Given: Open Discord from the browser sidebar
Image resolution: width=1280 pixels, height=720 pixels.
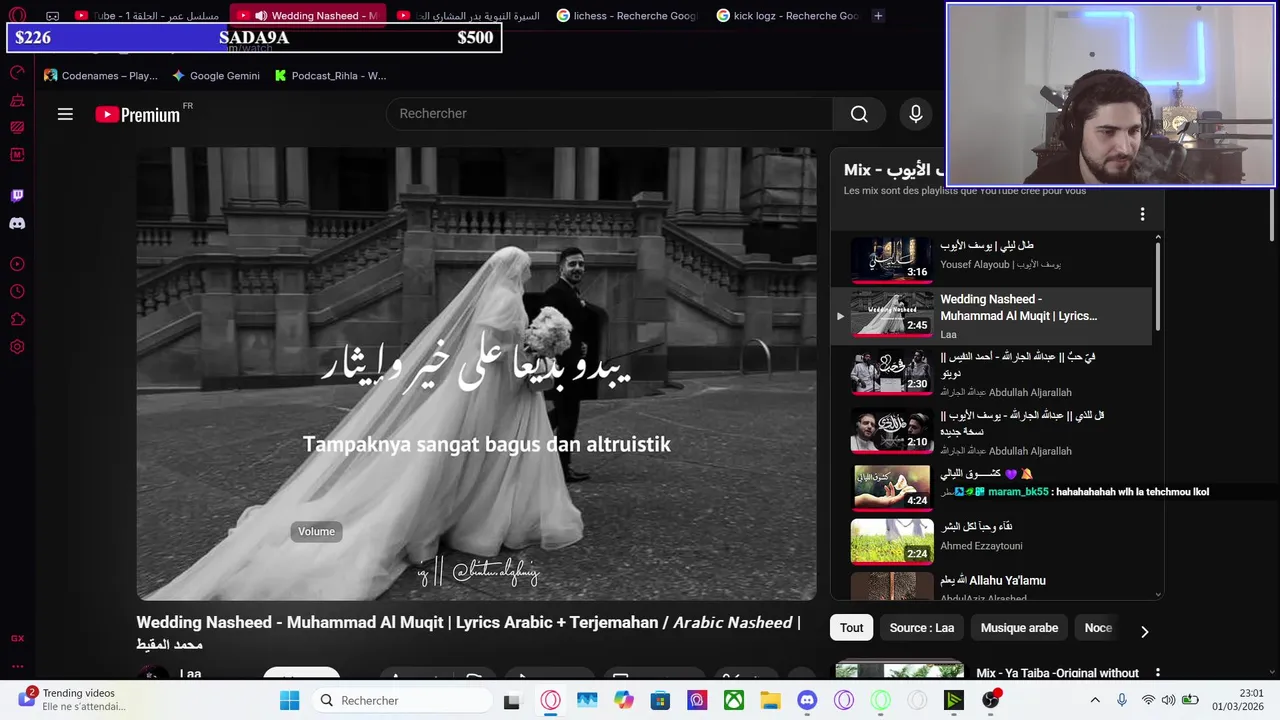Looking at the screenshot, I should click(x=17, y=223).
